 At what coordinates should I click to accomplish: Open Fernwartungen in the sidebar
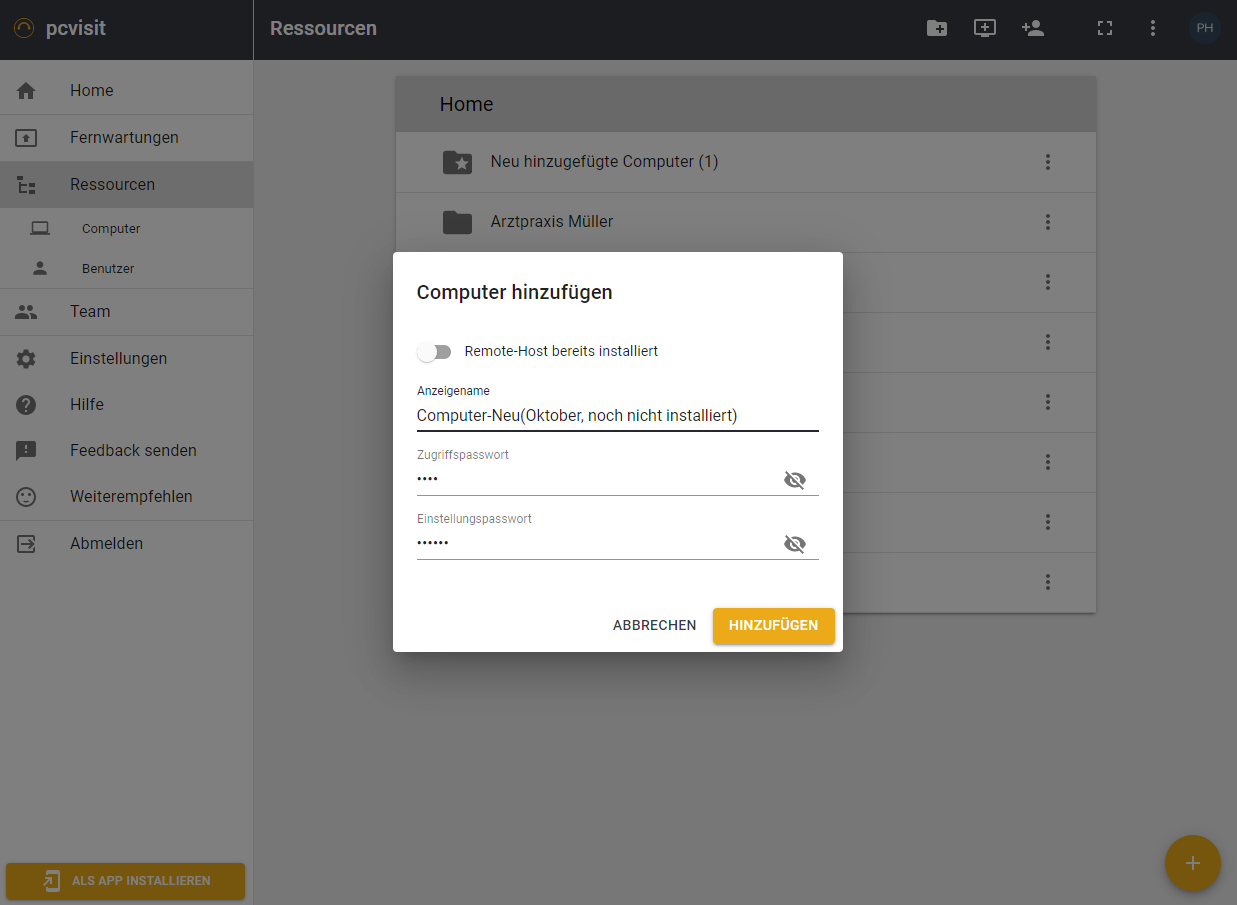pos(124,138)
